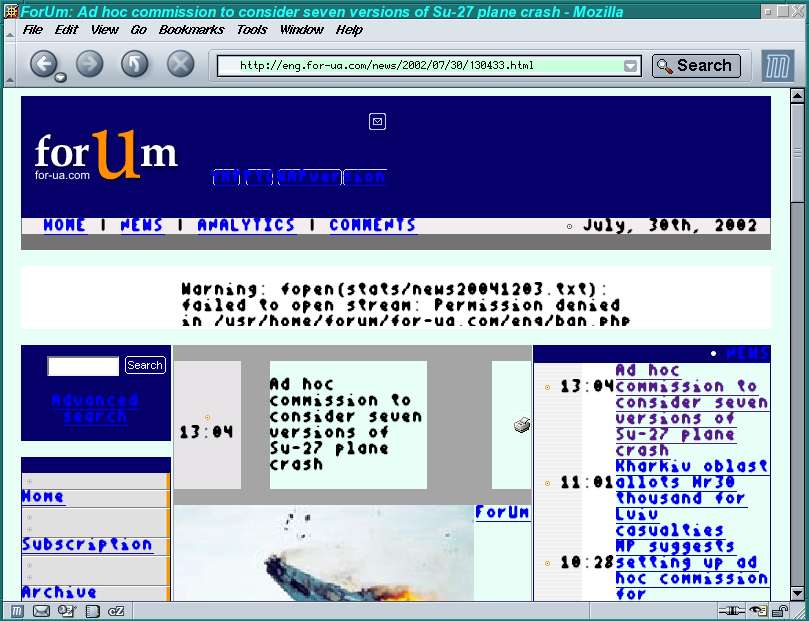The width and height of the screenshot is (809, 621).
Task: Click the Search button next to the URL bar
Action: 696,66
